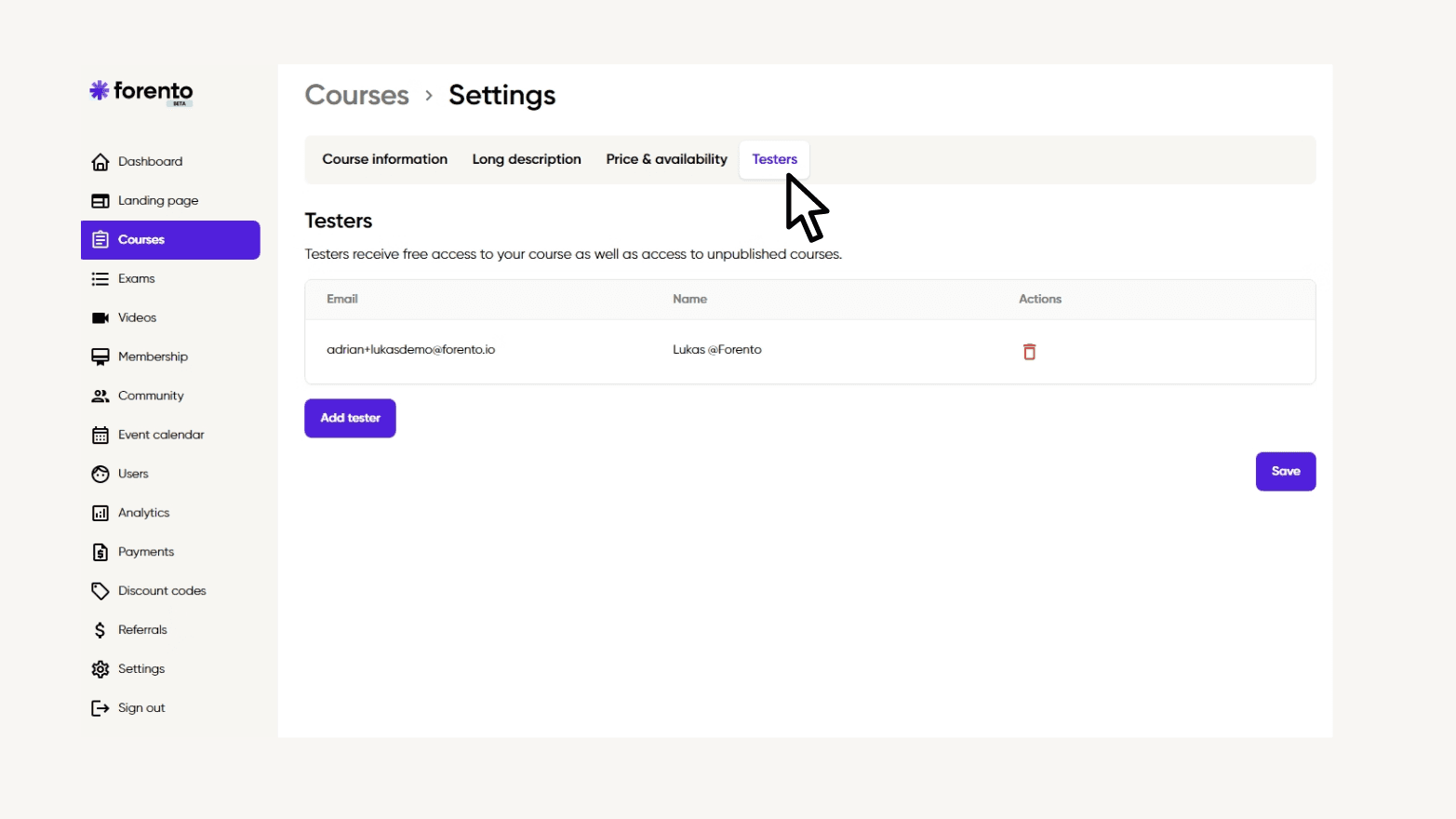Click the forento logo
This screenshot has width=1456, height=819.
pyautogui.click(x=141, y=91)
